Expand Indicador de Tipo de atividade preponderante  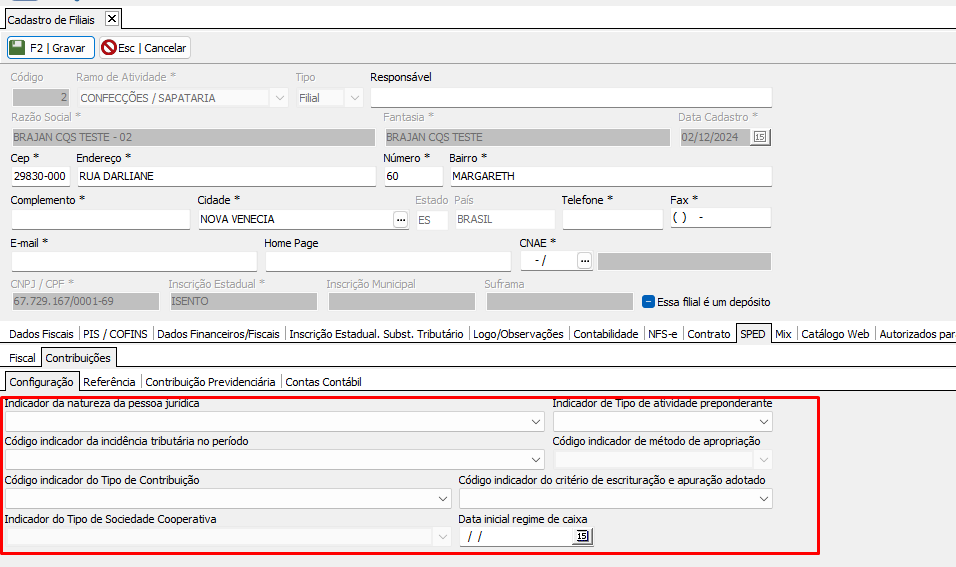[x=764, y=422]
